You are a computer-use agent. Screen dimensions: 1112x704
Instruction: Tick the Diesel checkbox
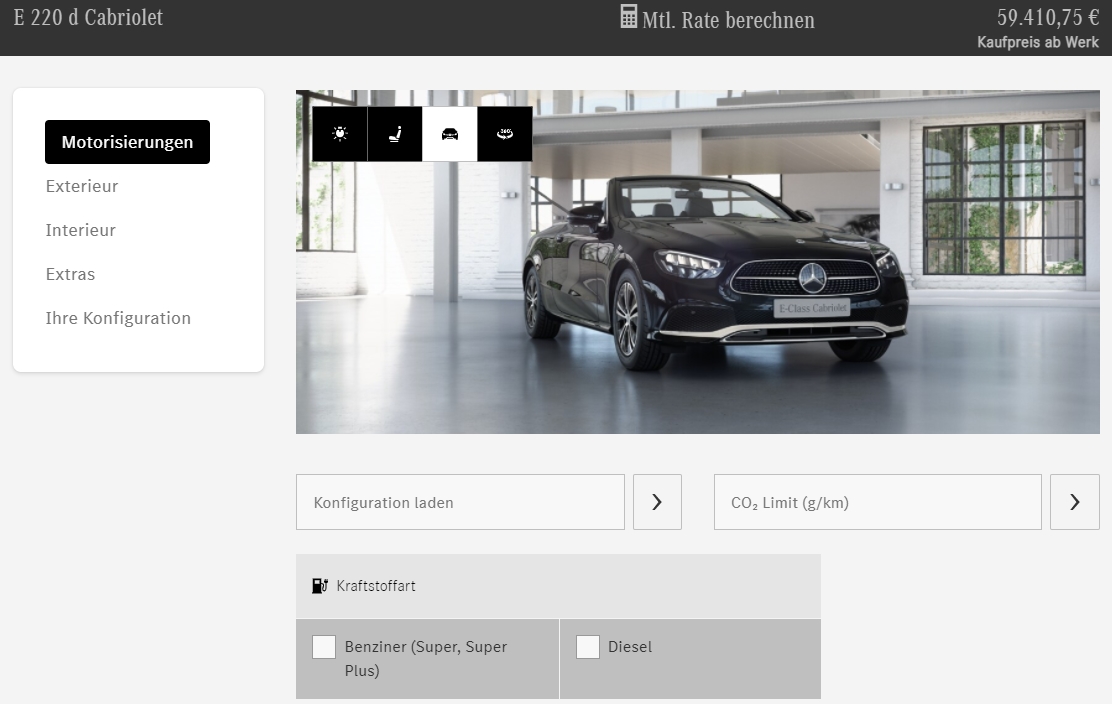[x=588, y=647]
